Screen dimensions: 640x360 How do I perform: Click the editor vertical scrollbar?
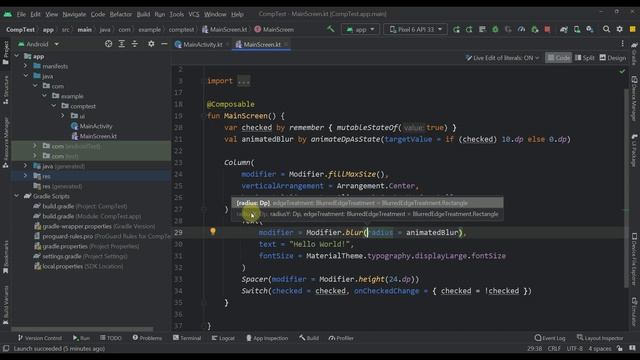point(626,188)
